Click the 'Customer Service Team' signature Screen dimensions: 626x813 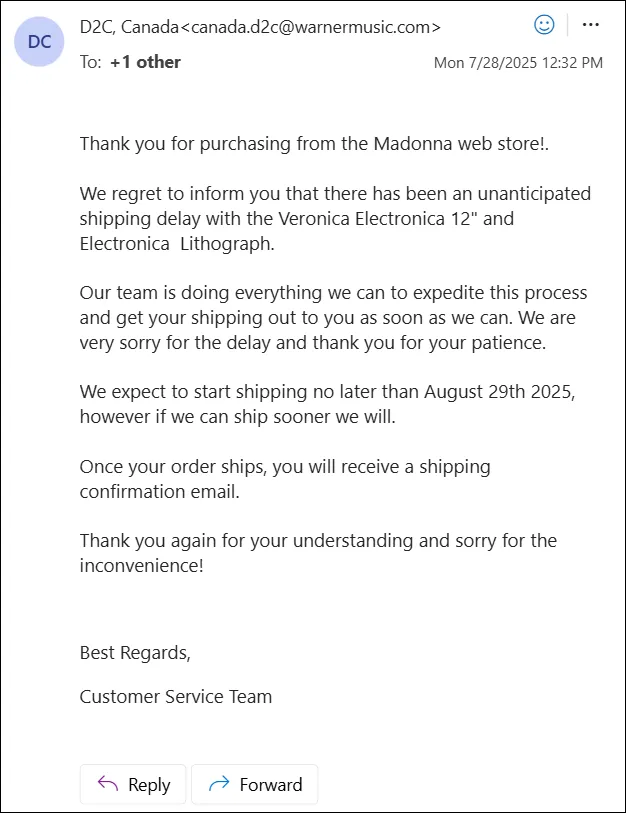(176, 696)
